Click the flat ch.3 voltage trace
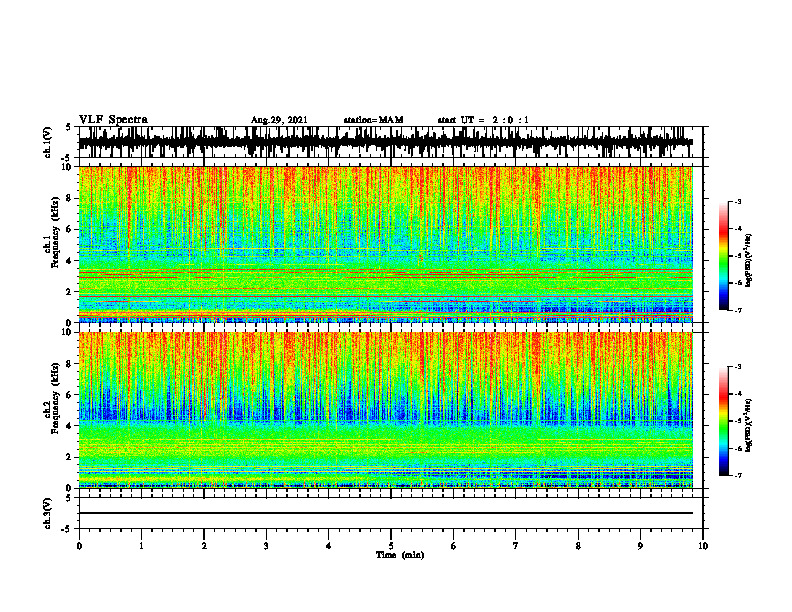This screenshot has height=612, width=792. [x=386, y=513]
